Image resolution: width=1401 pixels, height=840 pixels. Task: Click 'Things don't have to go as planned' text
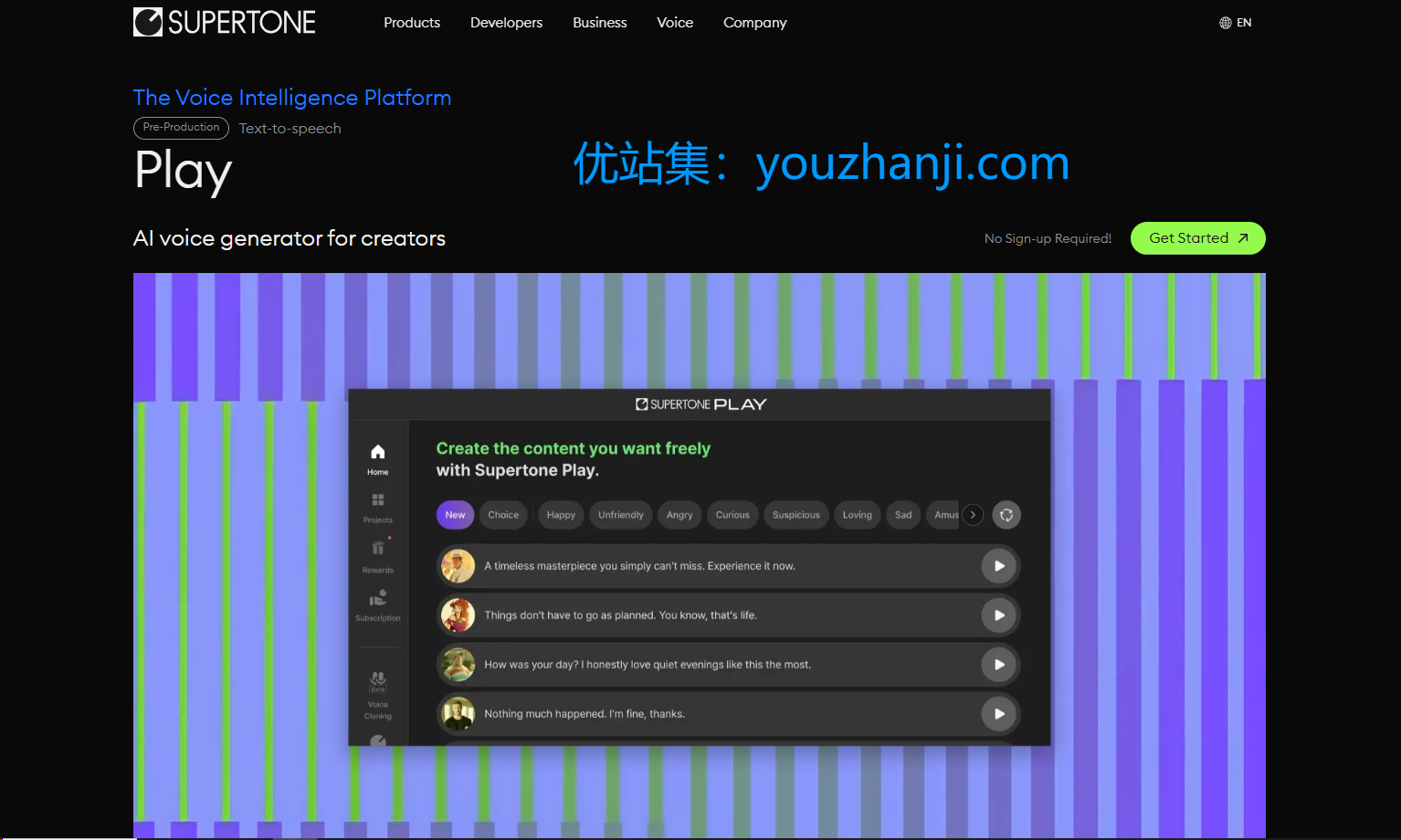pyautogui.click(x=620, y=615)
